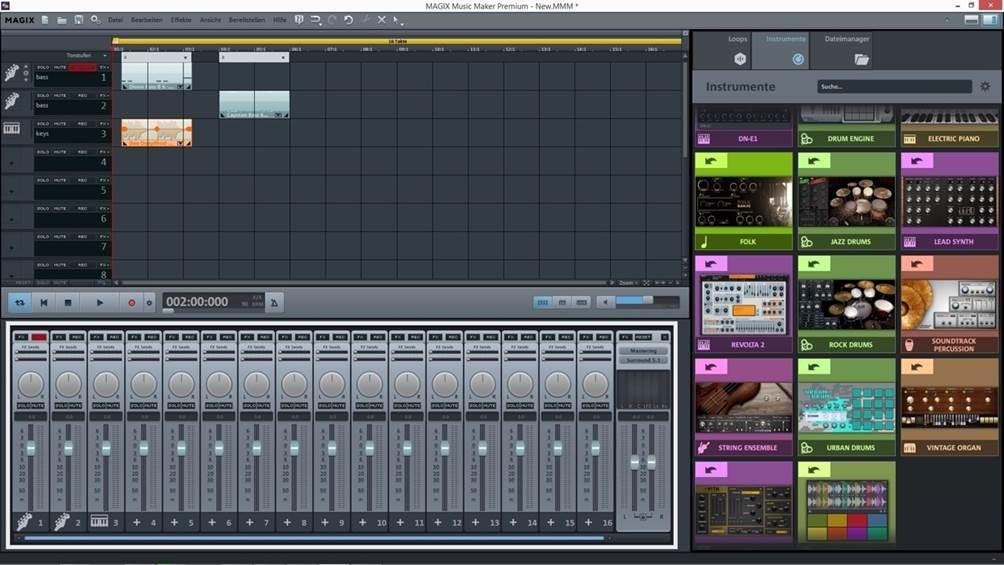This screenshot has width=1004, height=565.
Task: Save project using the disk icon
Action: 79,20
